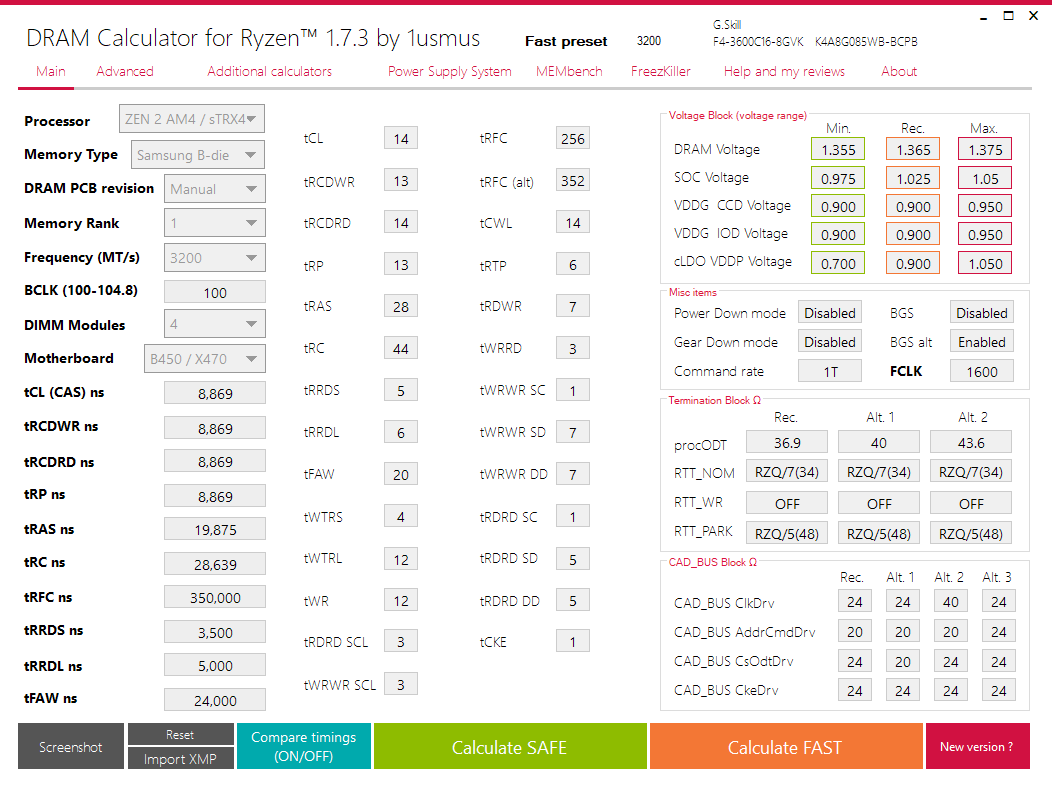Open the Power Supply System section
Viewport: 1052px width, 791px height.
pyautogui.click(x=449, y=71)
